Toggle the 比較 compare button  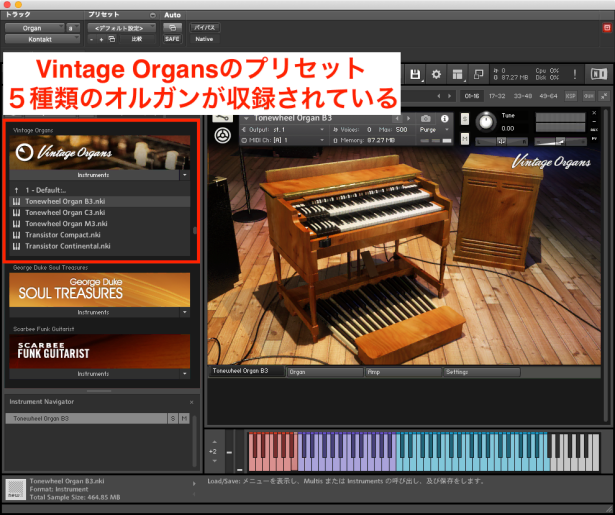click(x=137, y=39)
